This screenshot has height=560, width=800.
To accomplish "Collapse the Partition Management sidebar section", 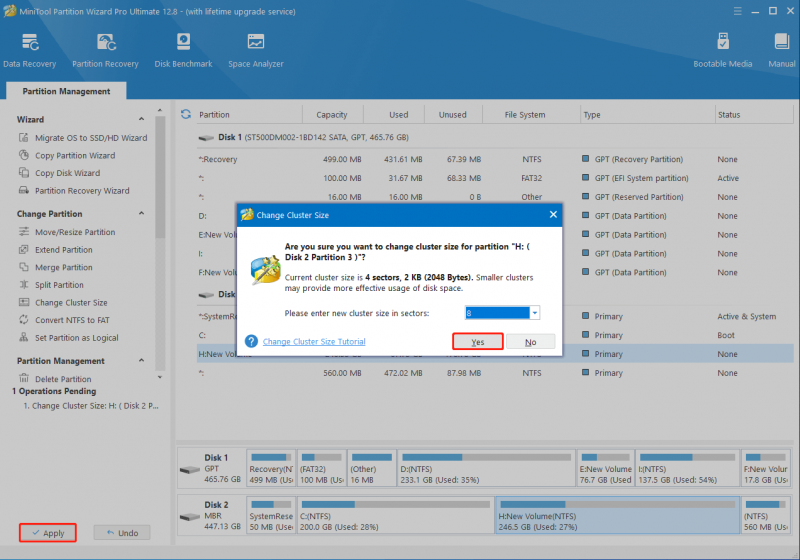I will pyautogui.click(x=141, y=361).
